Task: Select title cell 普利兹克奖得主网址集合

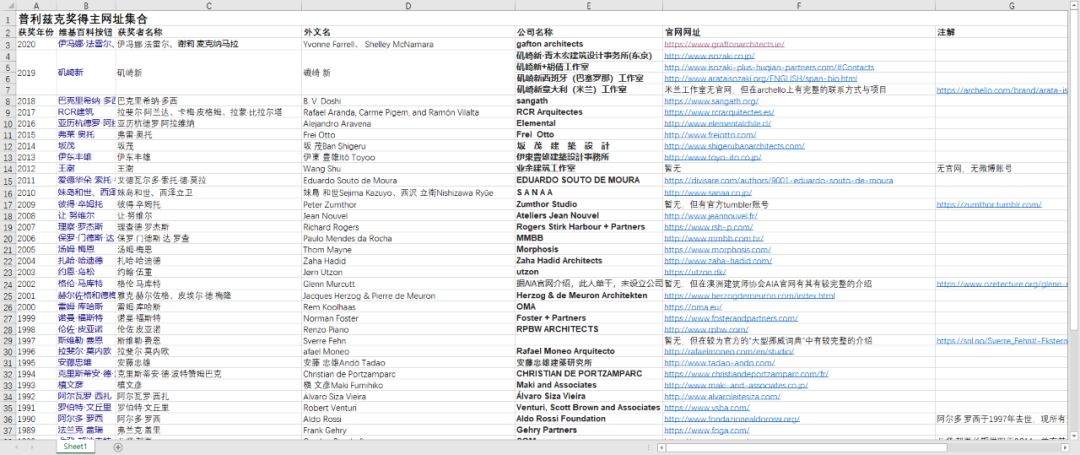Action: pyautogui.click(x=82, y=19)
